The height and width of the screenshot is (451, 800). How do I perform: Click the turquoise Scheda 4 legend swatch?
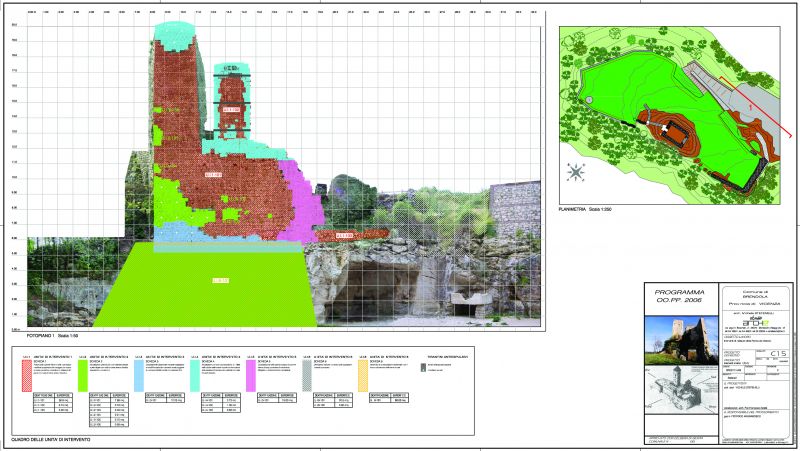point(195,375)
